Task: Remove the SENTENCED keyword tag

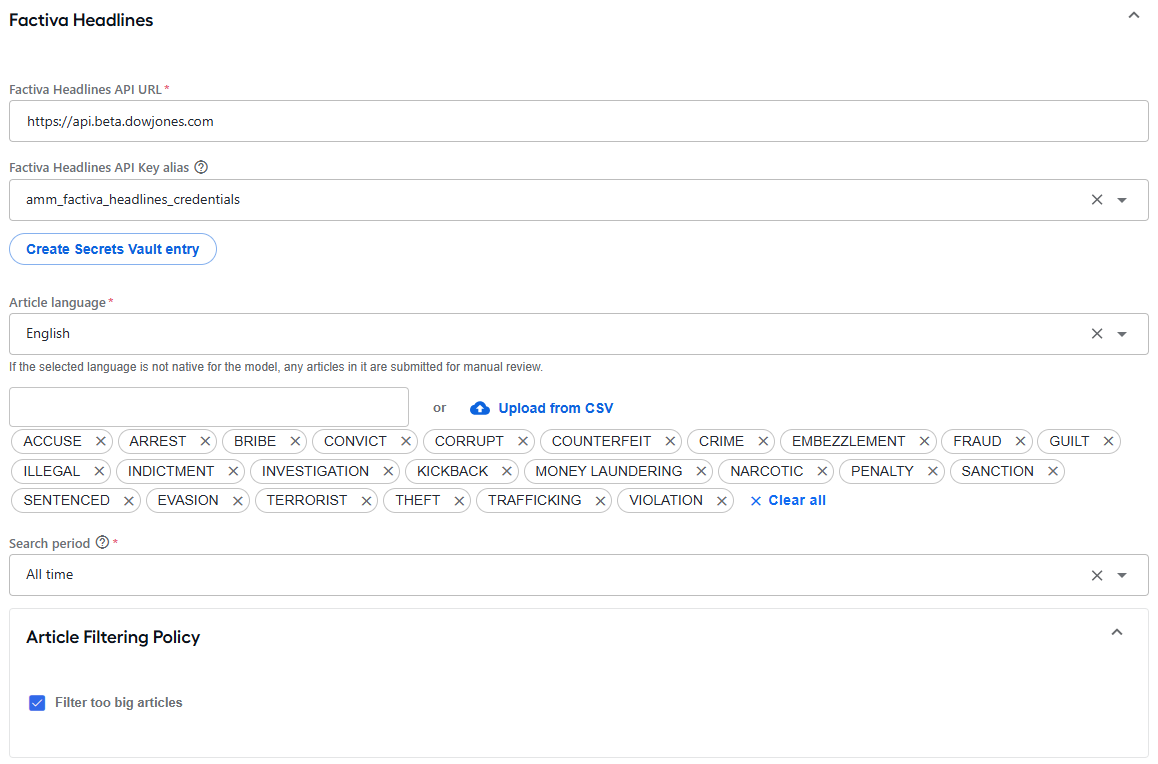Action: click(129, 500)
